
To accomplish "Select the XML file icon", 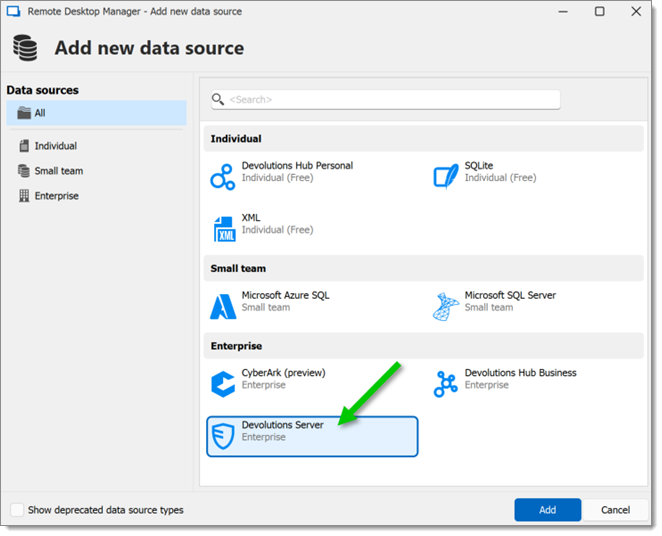I will [x=224, y=229].
